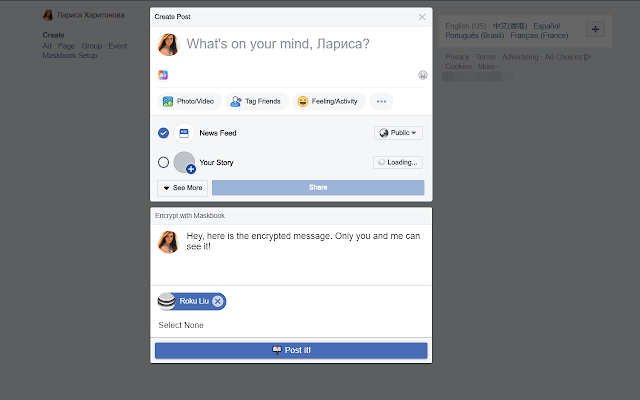
Task: Click the profile photo in Maskbook panel
Action: pyautogui.click(x=169, y=242)
